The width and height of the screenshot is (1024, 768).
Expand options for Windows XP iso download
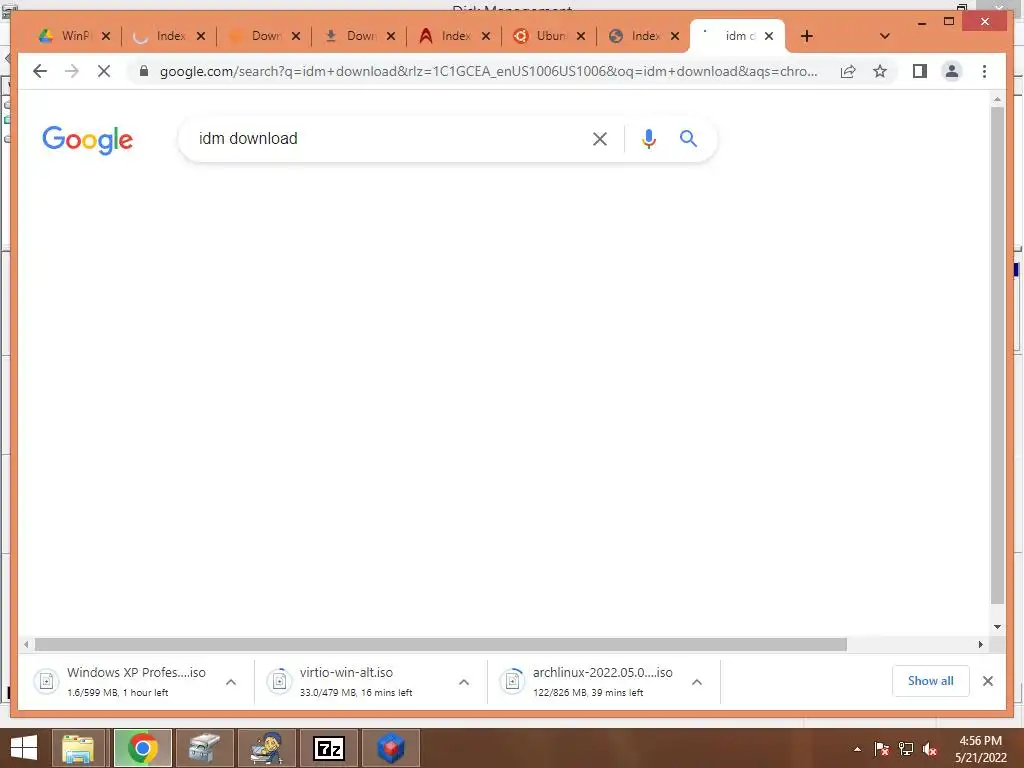click(x=231, y=682)
